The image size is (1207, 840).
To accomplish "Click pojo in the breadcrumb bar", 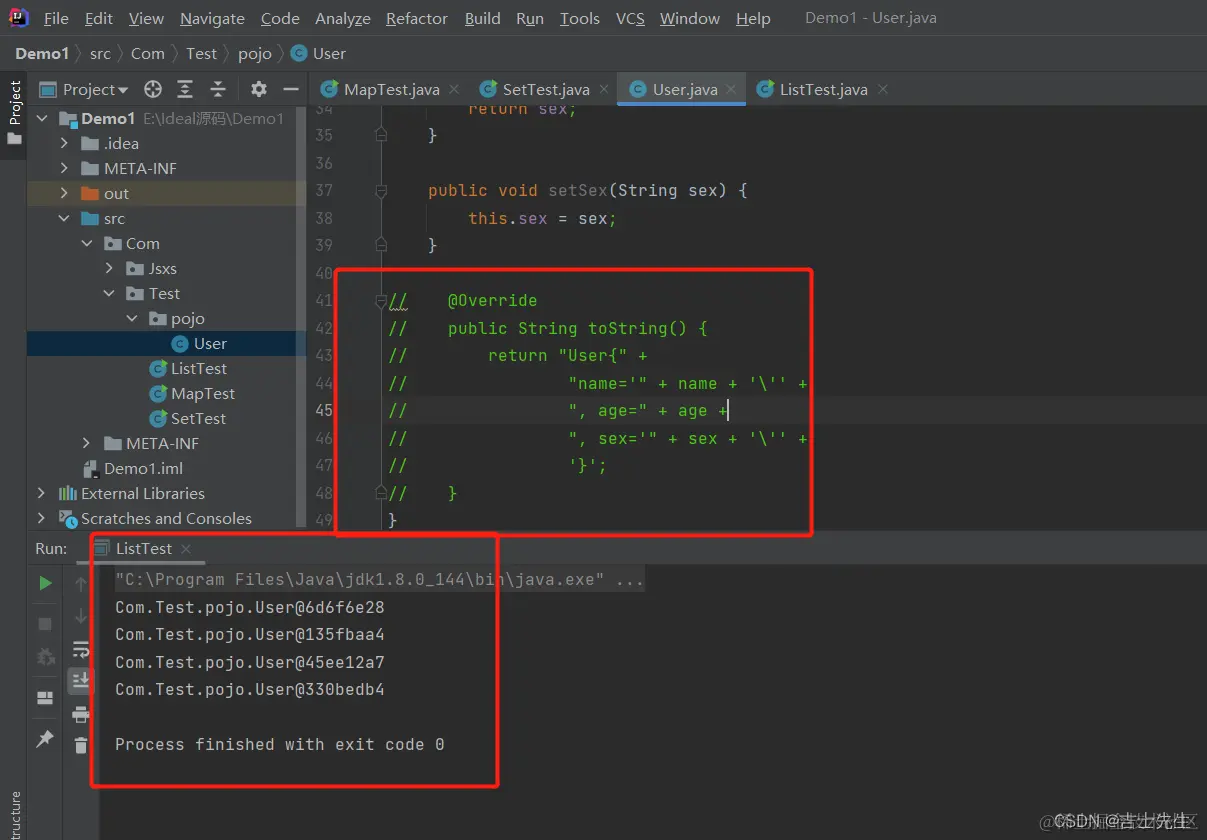I will tap(255, 53).
